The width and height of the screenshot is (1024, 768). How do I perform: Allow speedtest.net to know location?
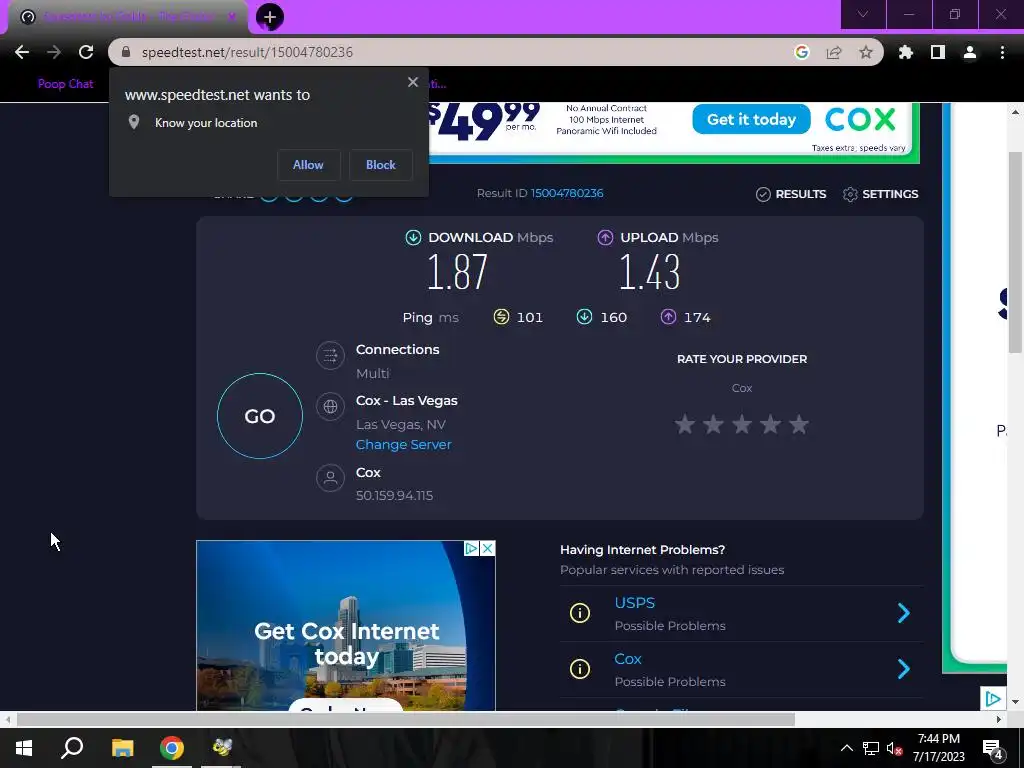pyautogui.click(x=308, y=165)
